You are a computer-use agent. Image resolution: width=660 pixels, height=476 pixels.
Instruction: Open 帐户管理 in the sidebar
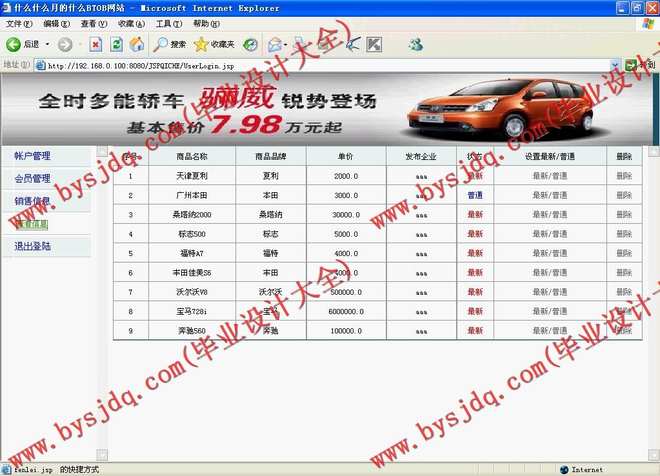click(x=32, y=156)
